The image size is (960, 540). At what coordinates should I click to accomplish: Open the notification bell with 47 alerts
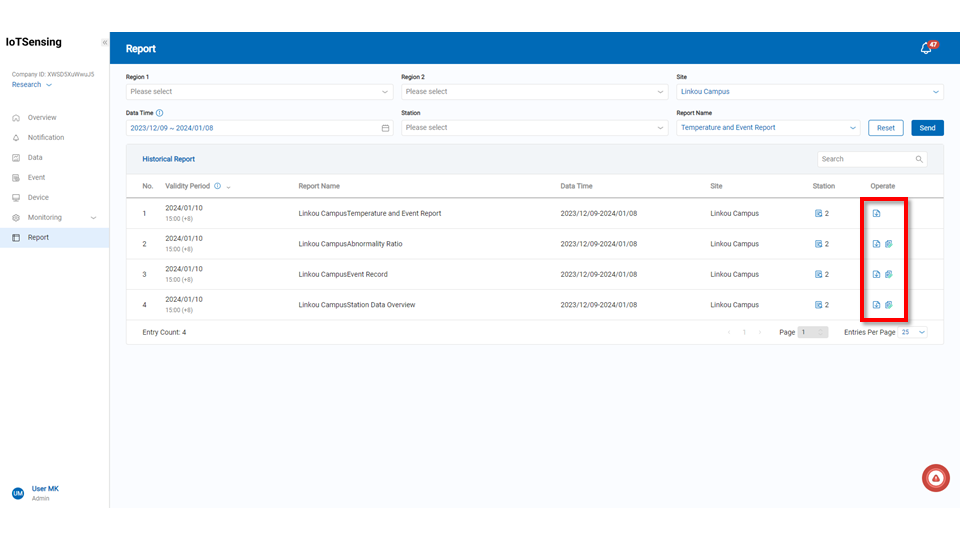[x=926, y=48]
